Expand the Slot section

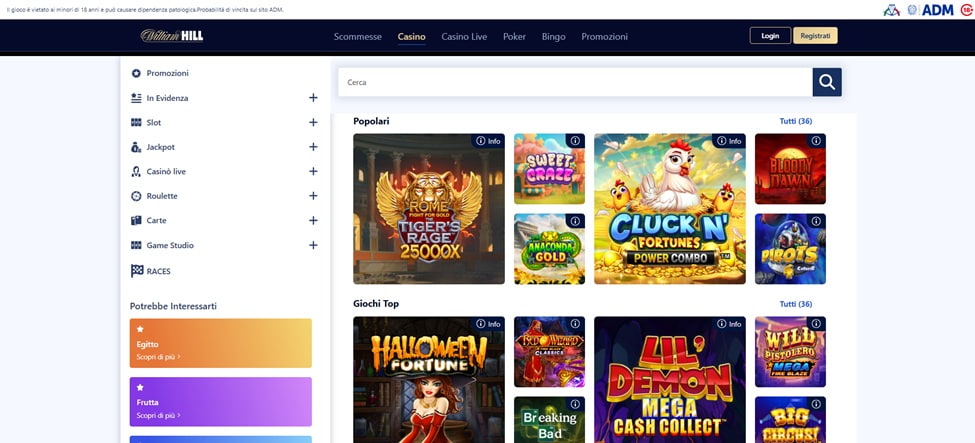[313, 123]
